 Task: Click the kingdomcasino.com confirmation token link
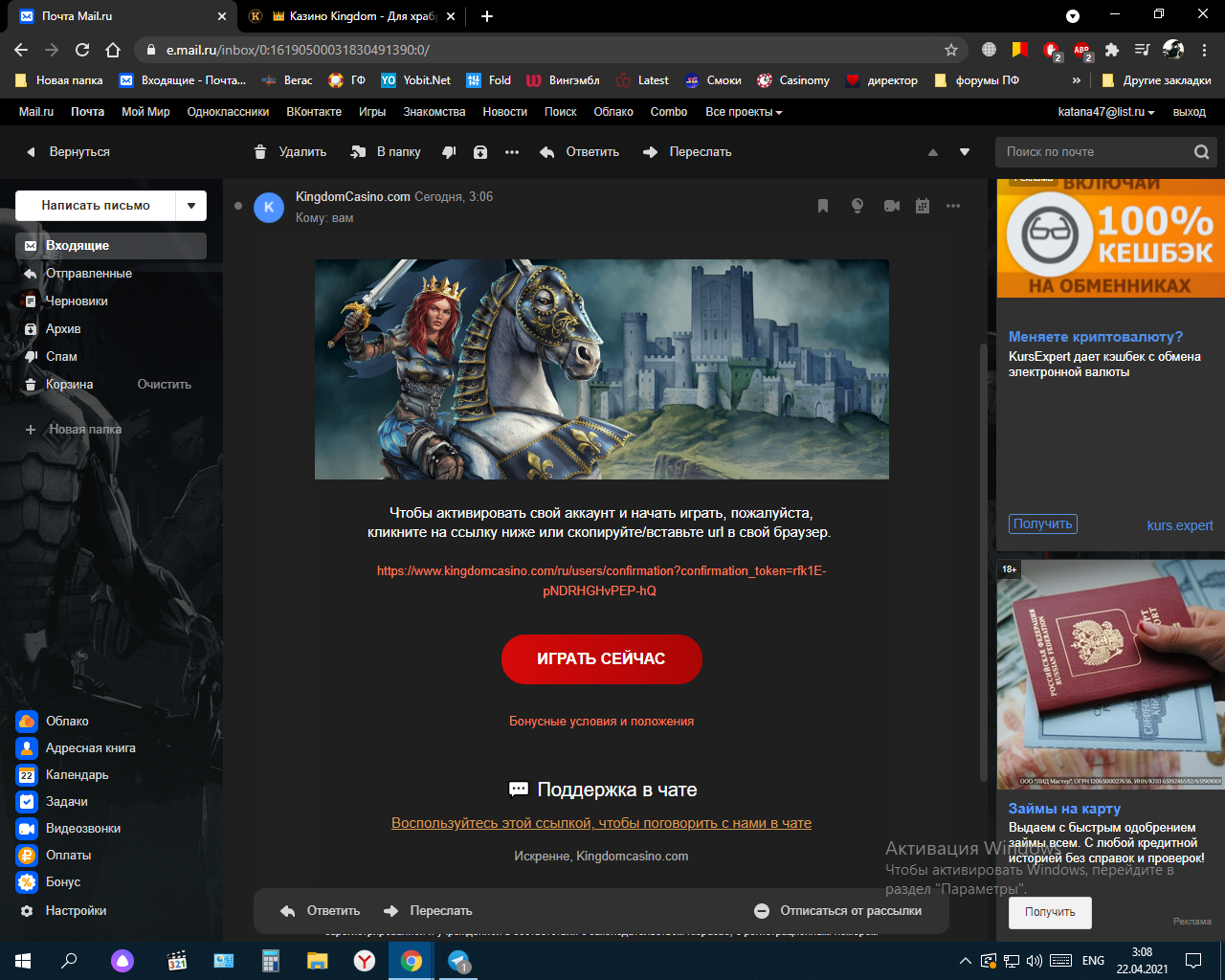601,581
